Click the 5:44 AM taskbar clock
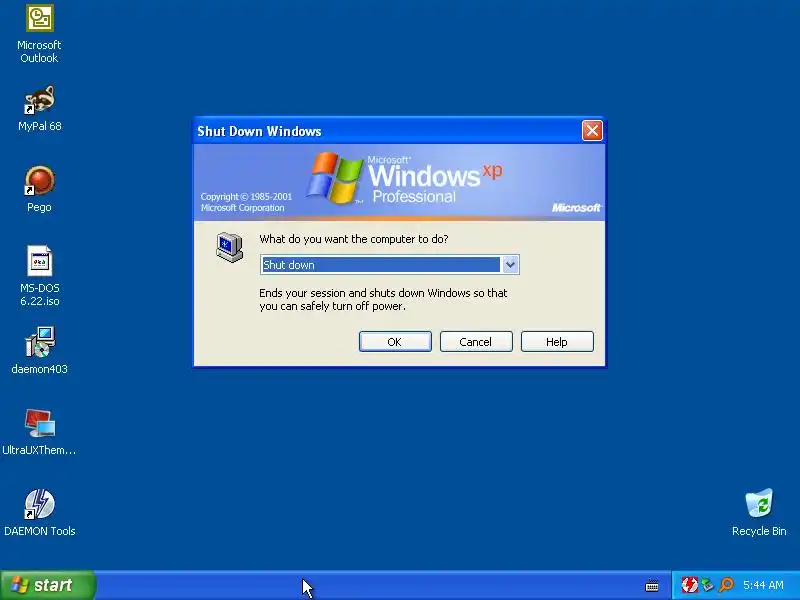Image resolution: width=800 pixels, height=600 pixels. click(763, 585)
